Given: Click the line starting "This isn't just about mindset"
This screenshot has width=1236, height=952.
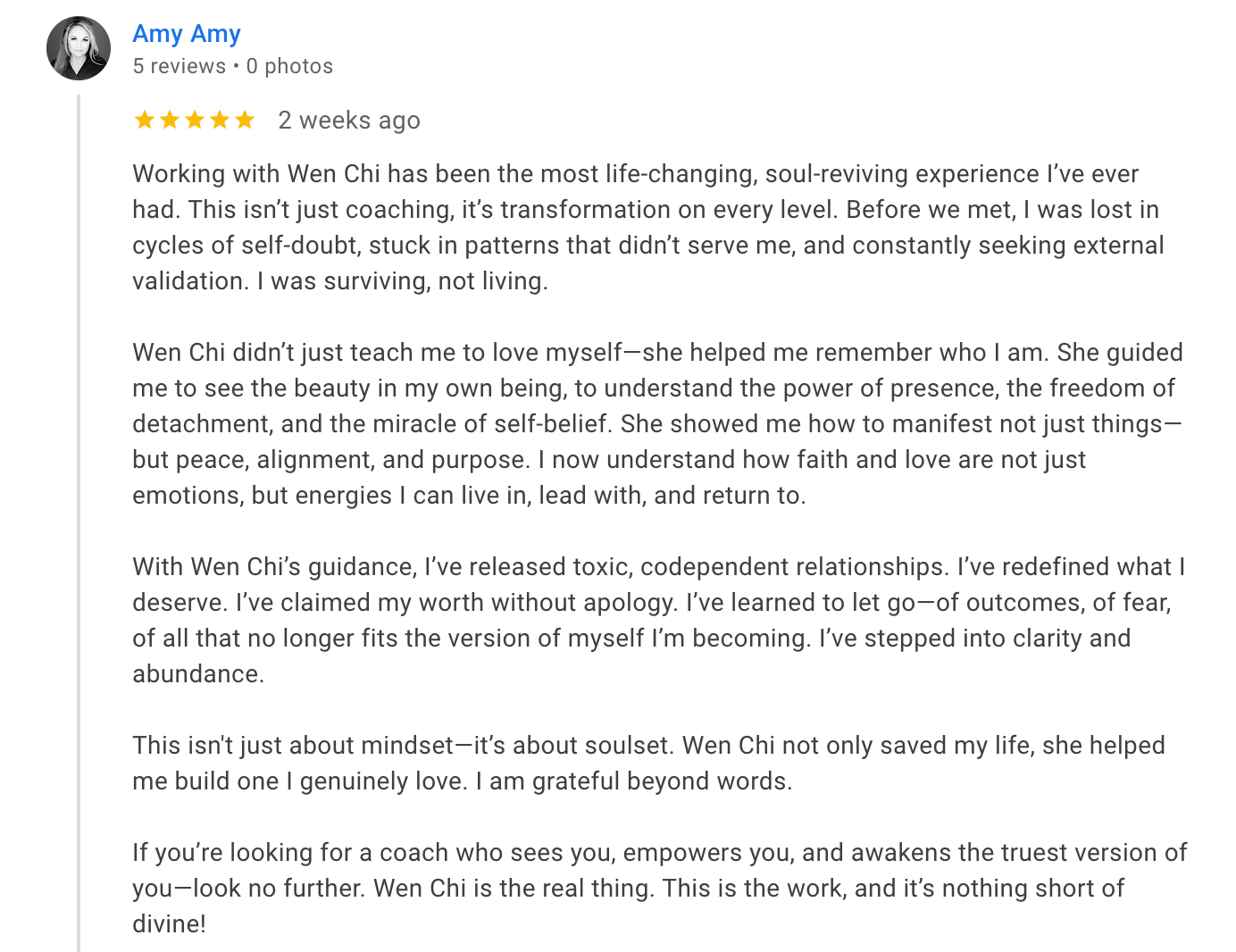Looking at the screenshot, I should tap(647, 746).
